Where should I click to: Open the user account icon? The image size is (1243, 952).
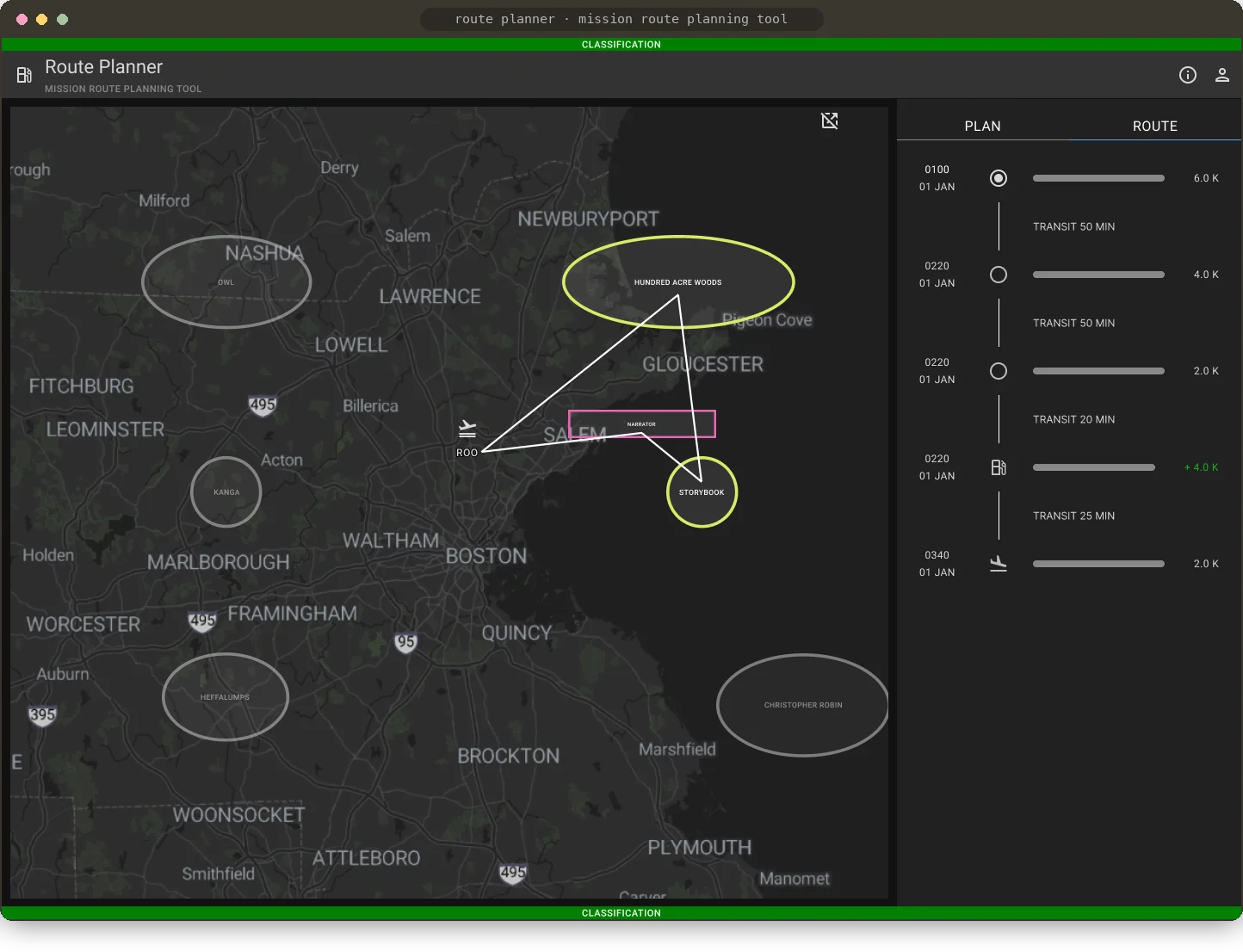pos(1221,75)
